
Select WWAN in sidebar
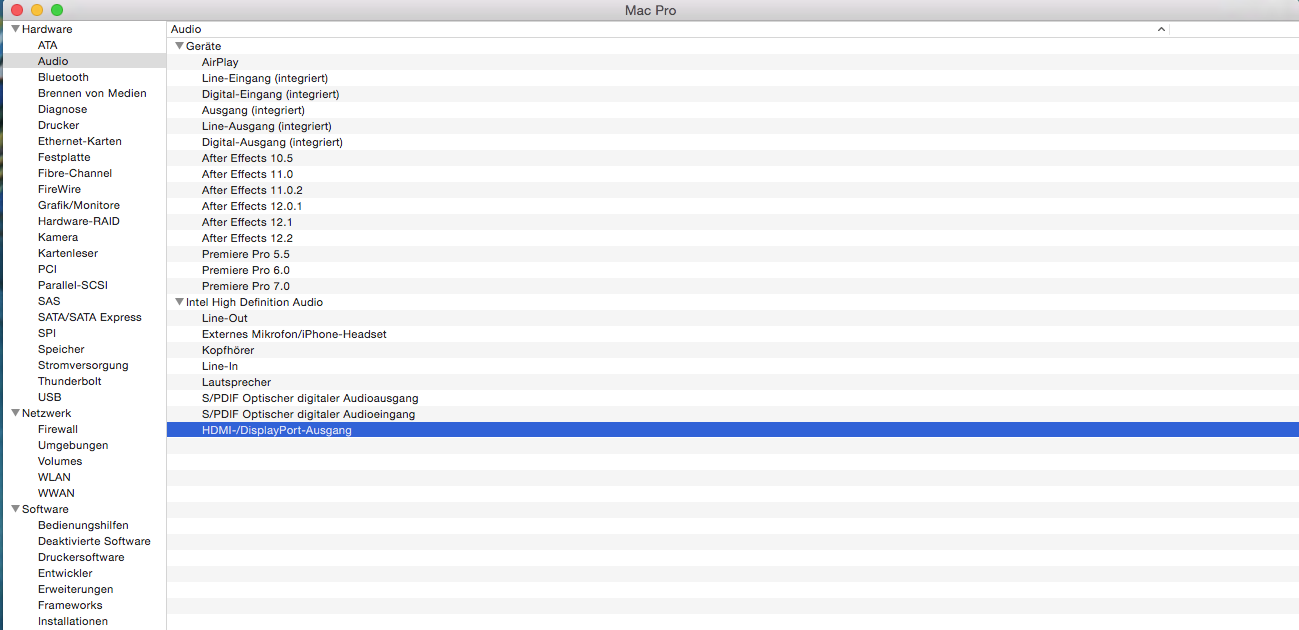56,493
